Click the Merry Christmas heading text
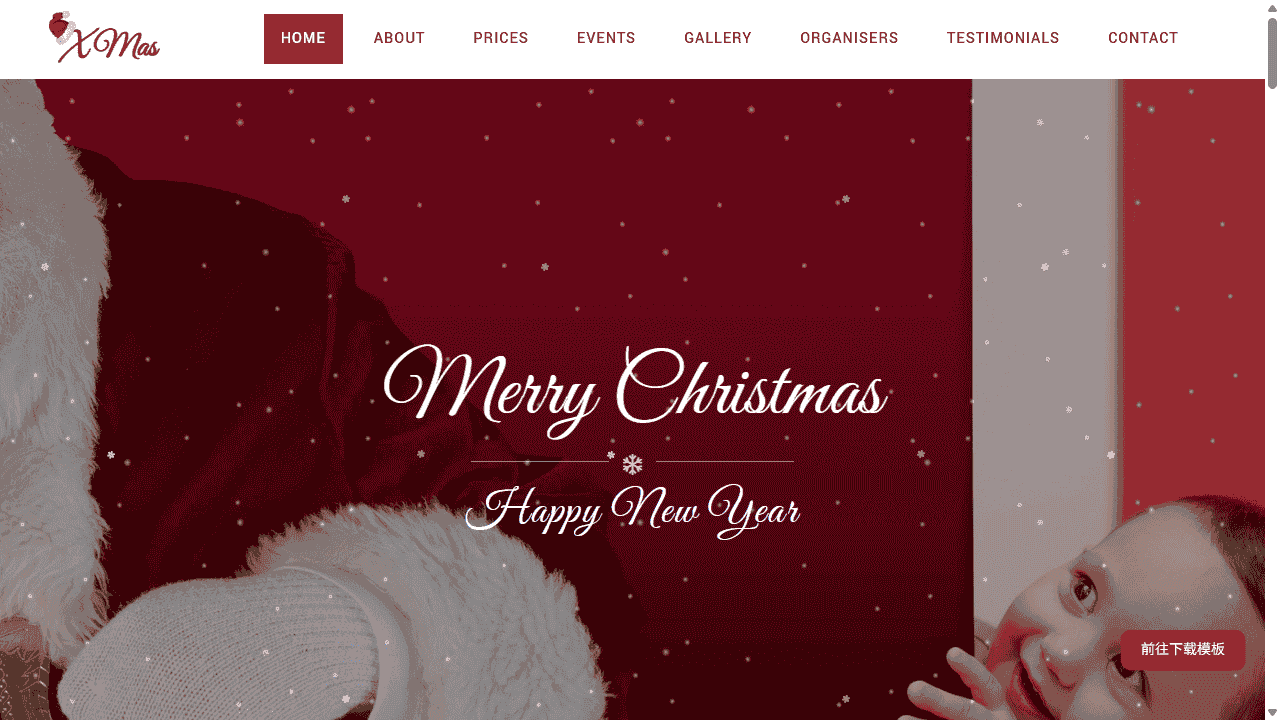 pyautogui.click(x=635, y=390)
